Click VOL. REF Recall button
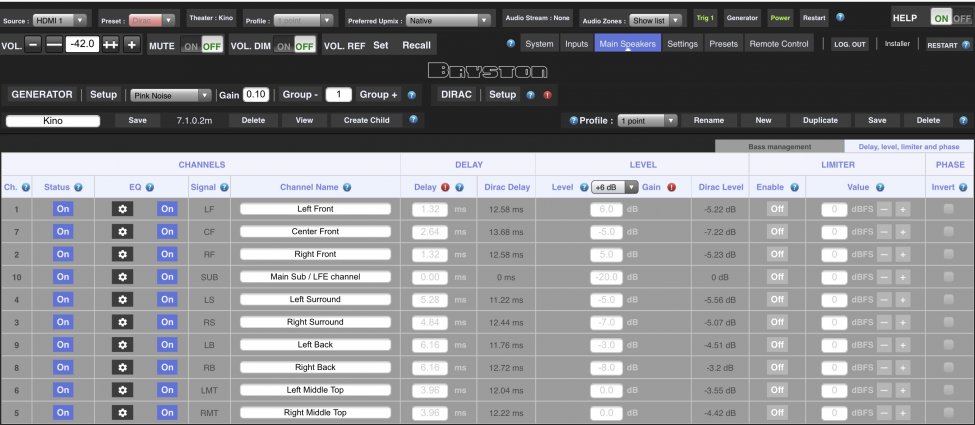This screenshot has height=425, width=975. (x=416, y=45)
